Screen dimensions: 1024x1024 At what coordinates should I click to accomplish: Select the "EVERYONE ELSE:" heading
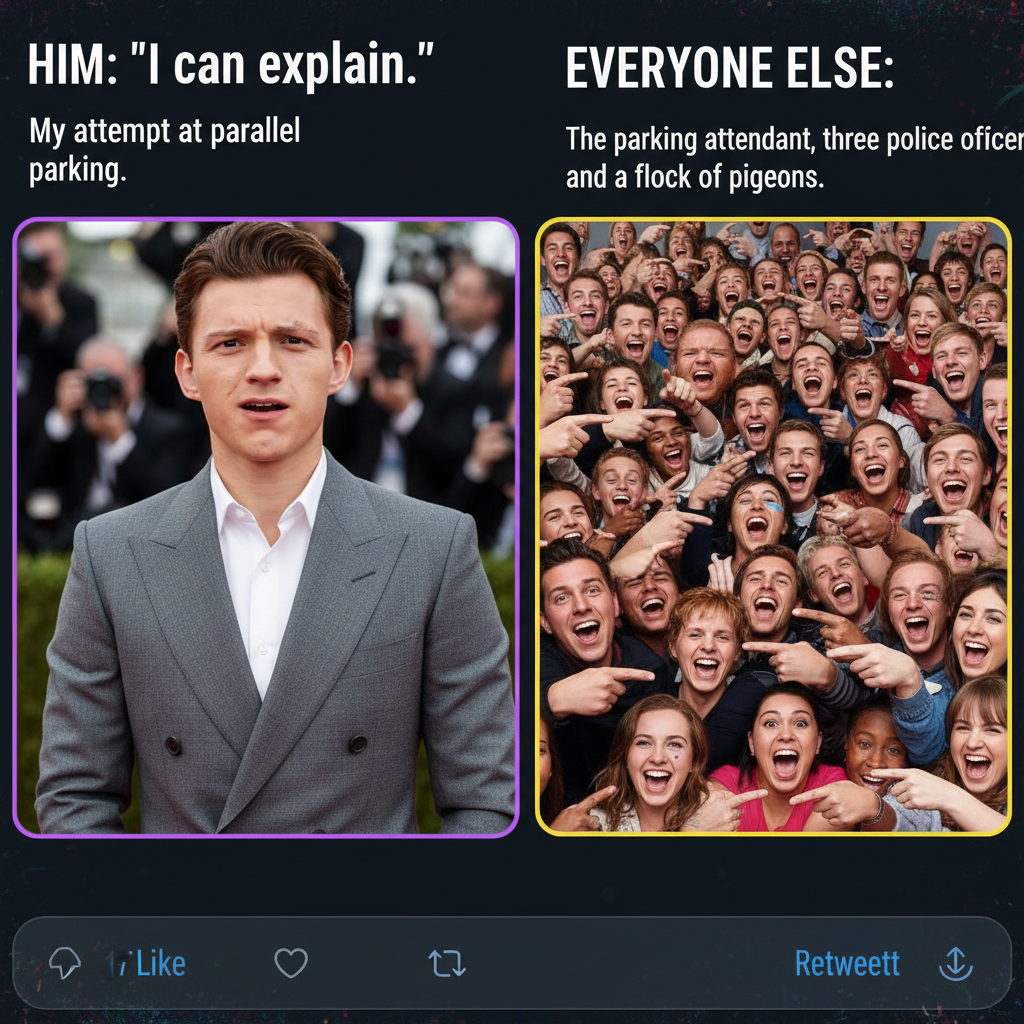[x=729, y=68]
